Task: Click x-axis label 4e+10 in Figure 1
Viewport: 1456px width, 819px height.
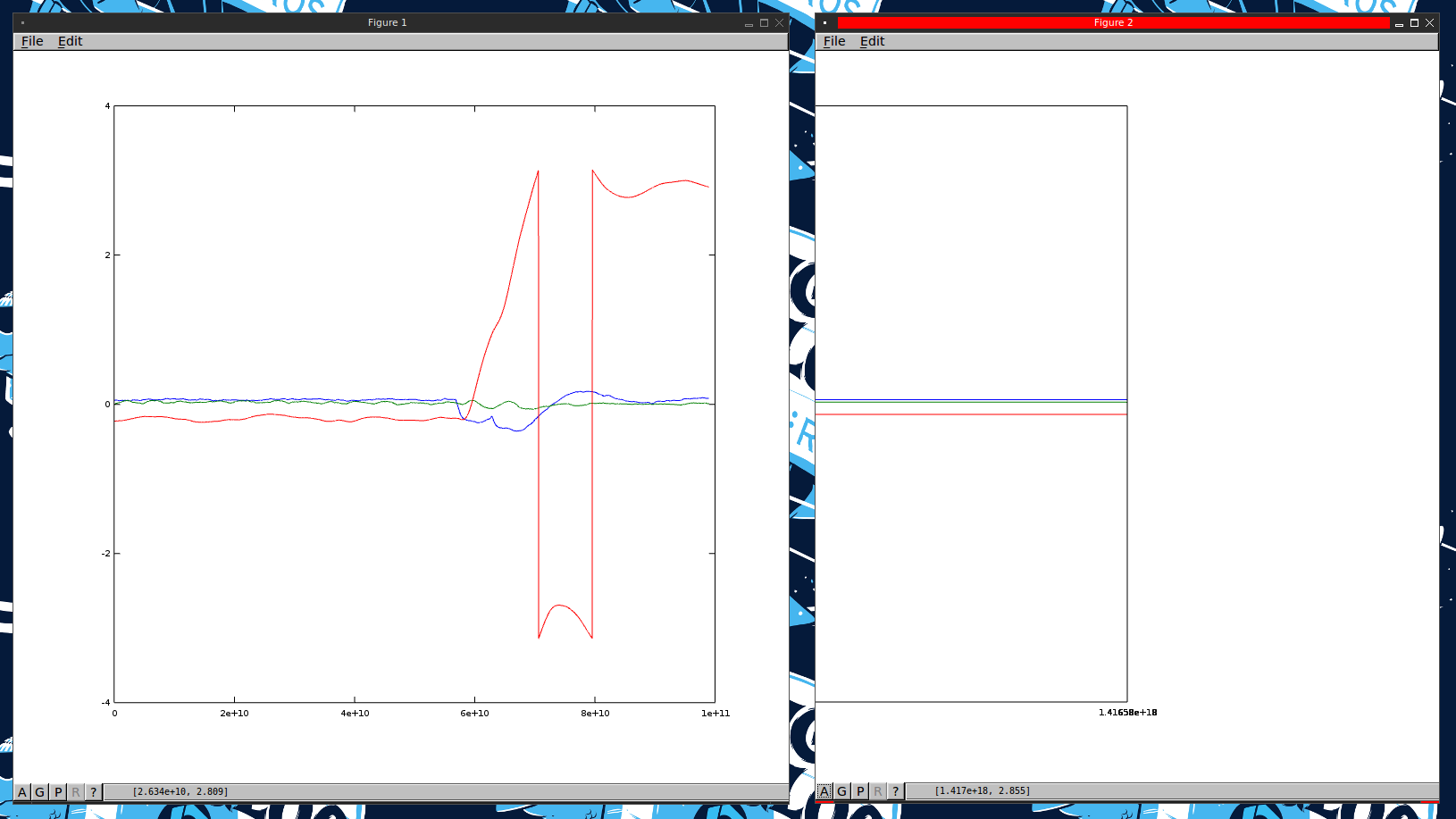Action: tap(355, 714)
